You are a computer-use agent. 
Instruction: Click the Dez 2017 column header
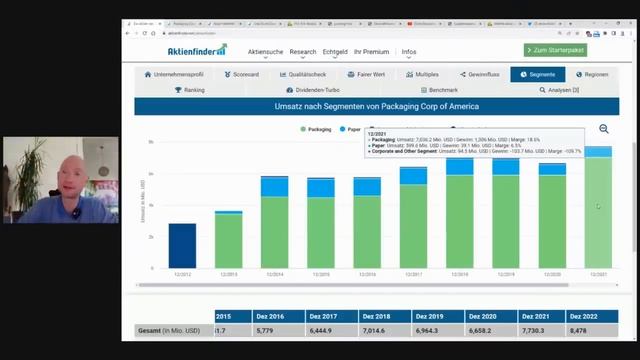coord(331,316)
